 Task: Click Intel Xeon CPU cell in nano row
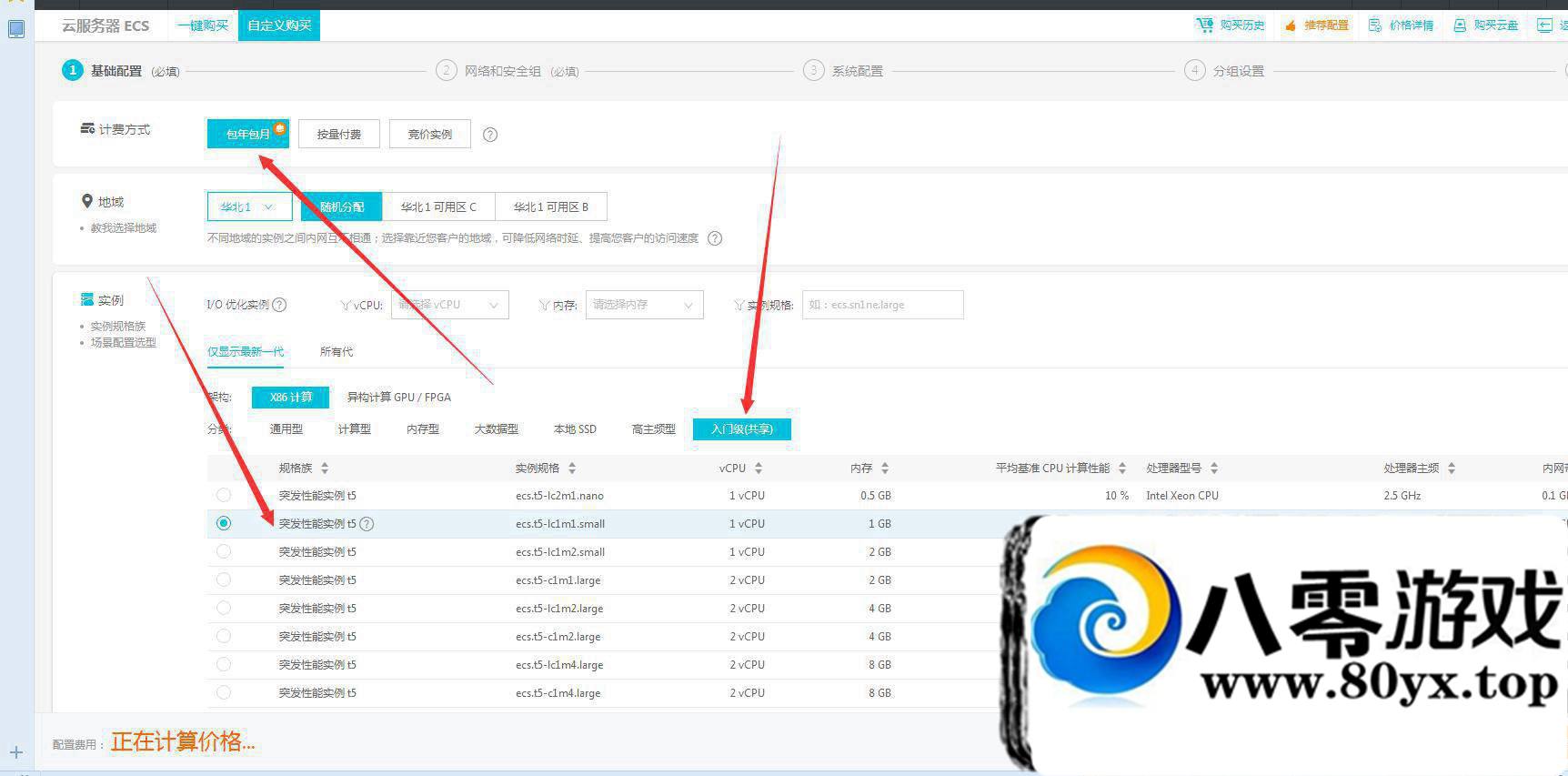[x=1182, y=496]
